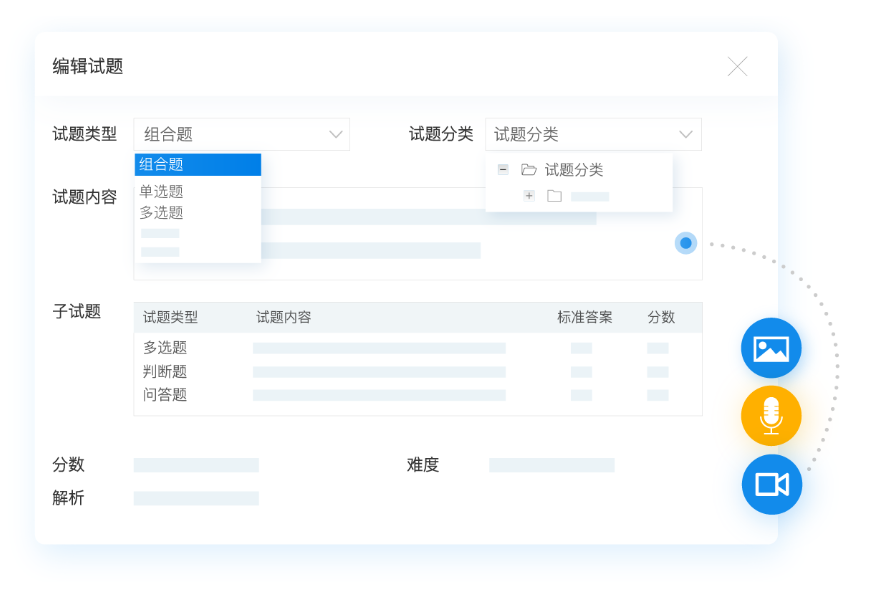Viewport: 880px width, 590px height.
Task: Click the closed folder icon in category tree
Action: [x=554, y=196]
